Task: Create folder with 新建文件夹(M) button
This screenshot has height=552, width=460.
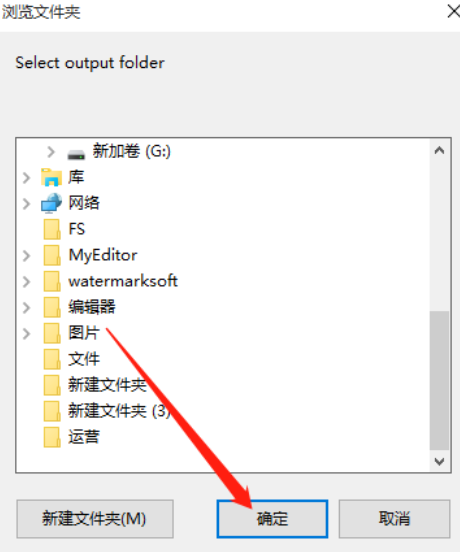Action: (x=95, y=519)
